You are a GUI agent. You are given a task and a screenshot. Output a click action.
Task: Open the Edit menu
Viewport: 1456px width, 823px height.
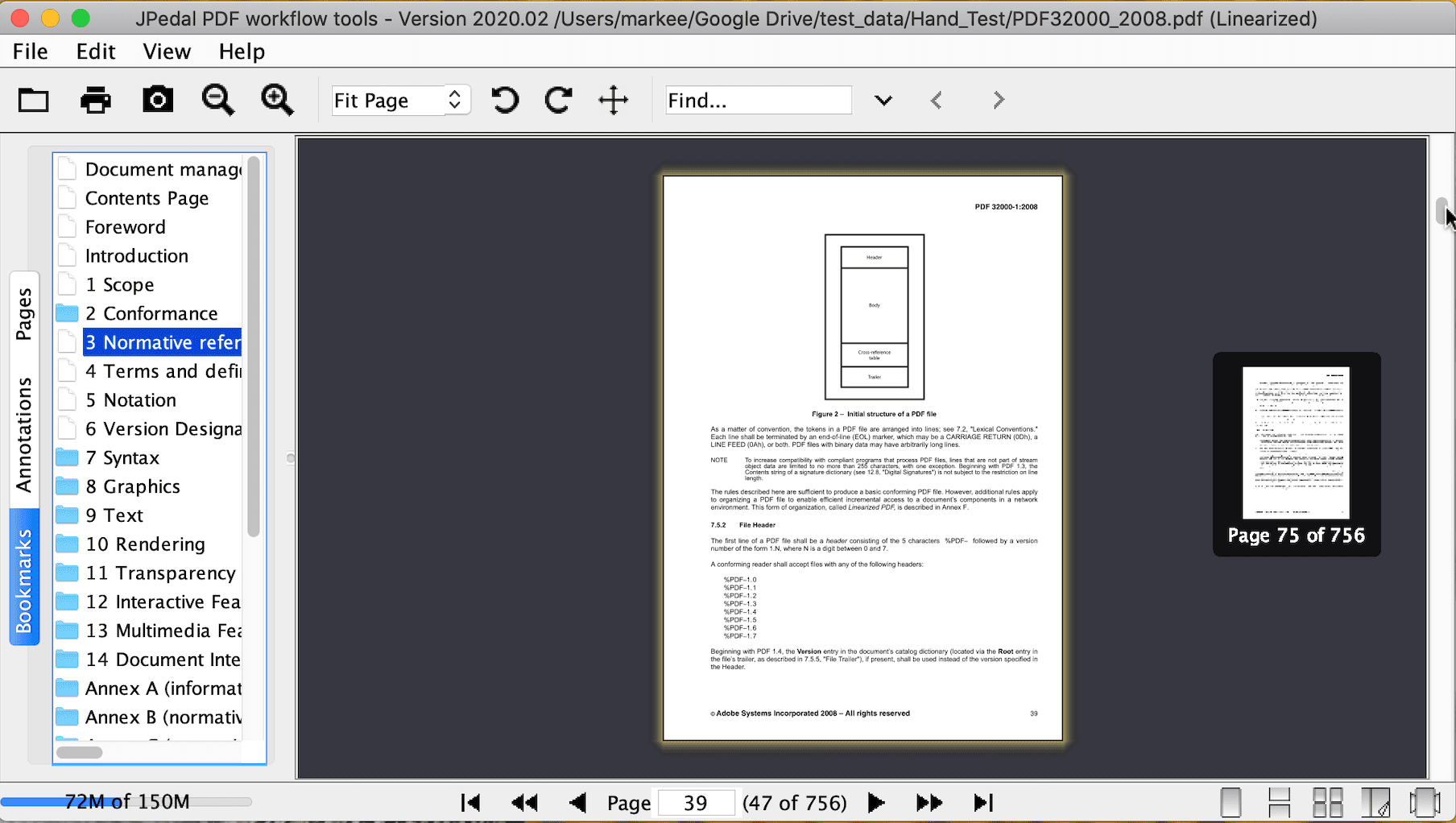[96, 52]
